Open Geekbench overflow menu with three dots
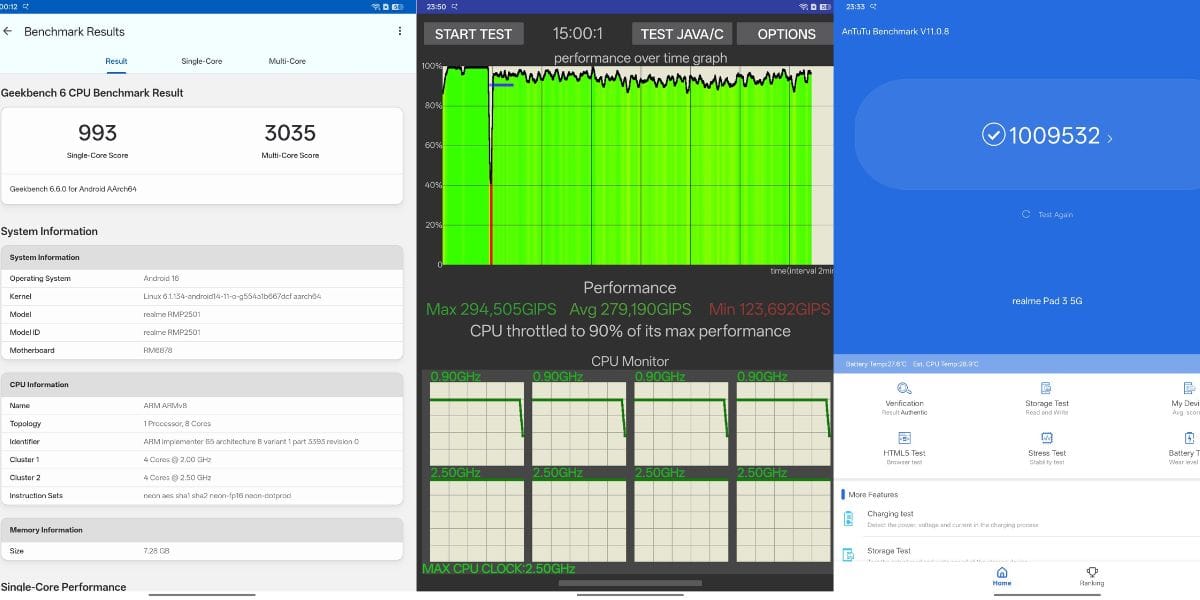The image size is (1200, 600). (398, 31)
